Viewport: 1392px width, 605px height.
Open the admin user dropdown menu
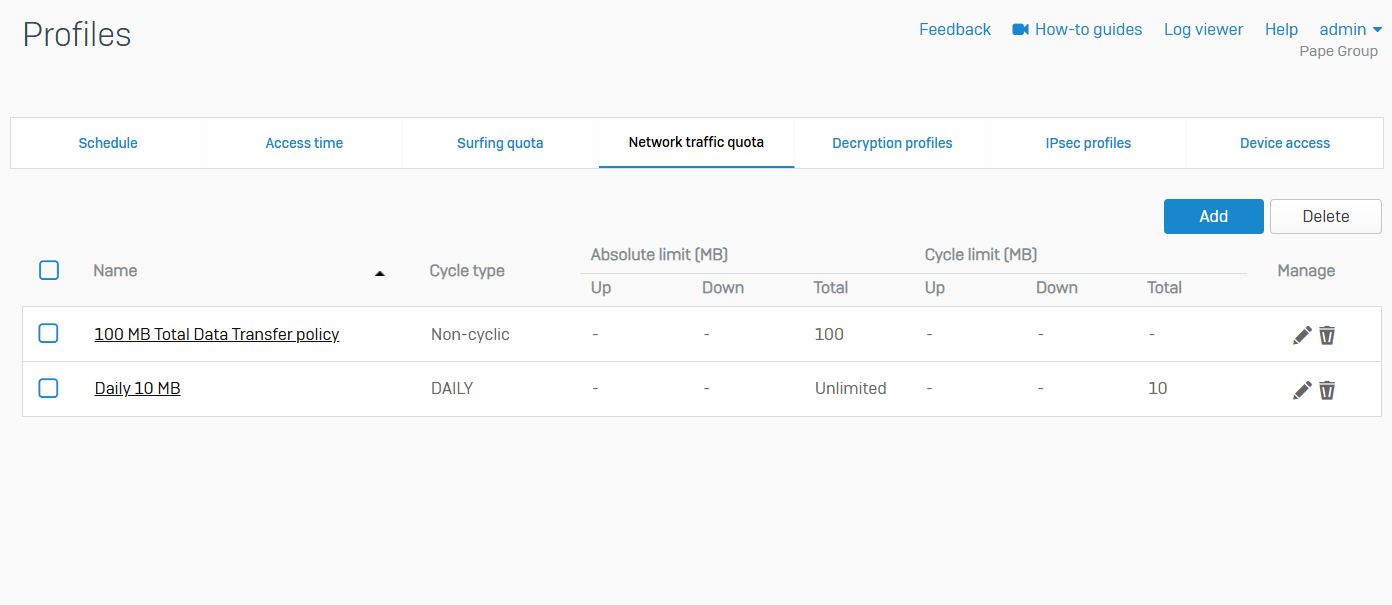[x=1350, y=30]
